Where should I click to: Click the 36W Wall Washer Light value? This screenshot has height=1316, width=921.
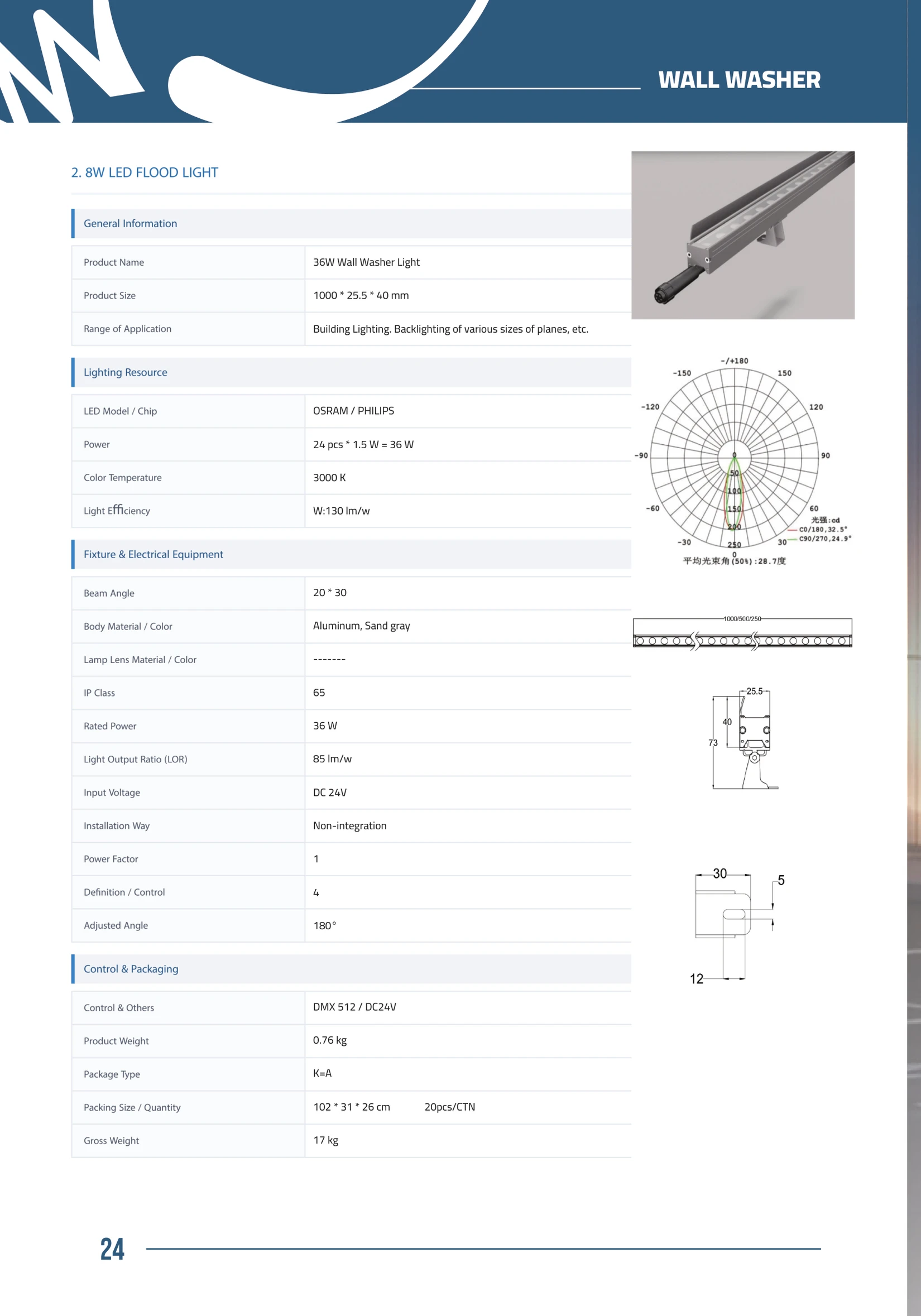coord(366,262)
